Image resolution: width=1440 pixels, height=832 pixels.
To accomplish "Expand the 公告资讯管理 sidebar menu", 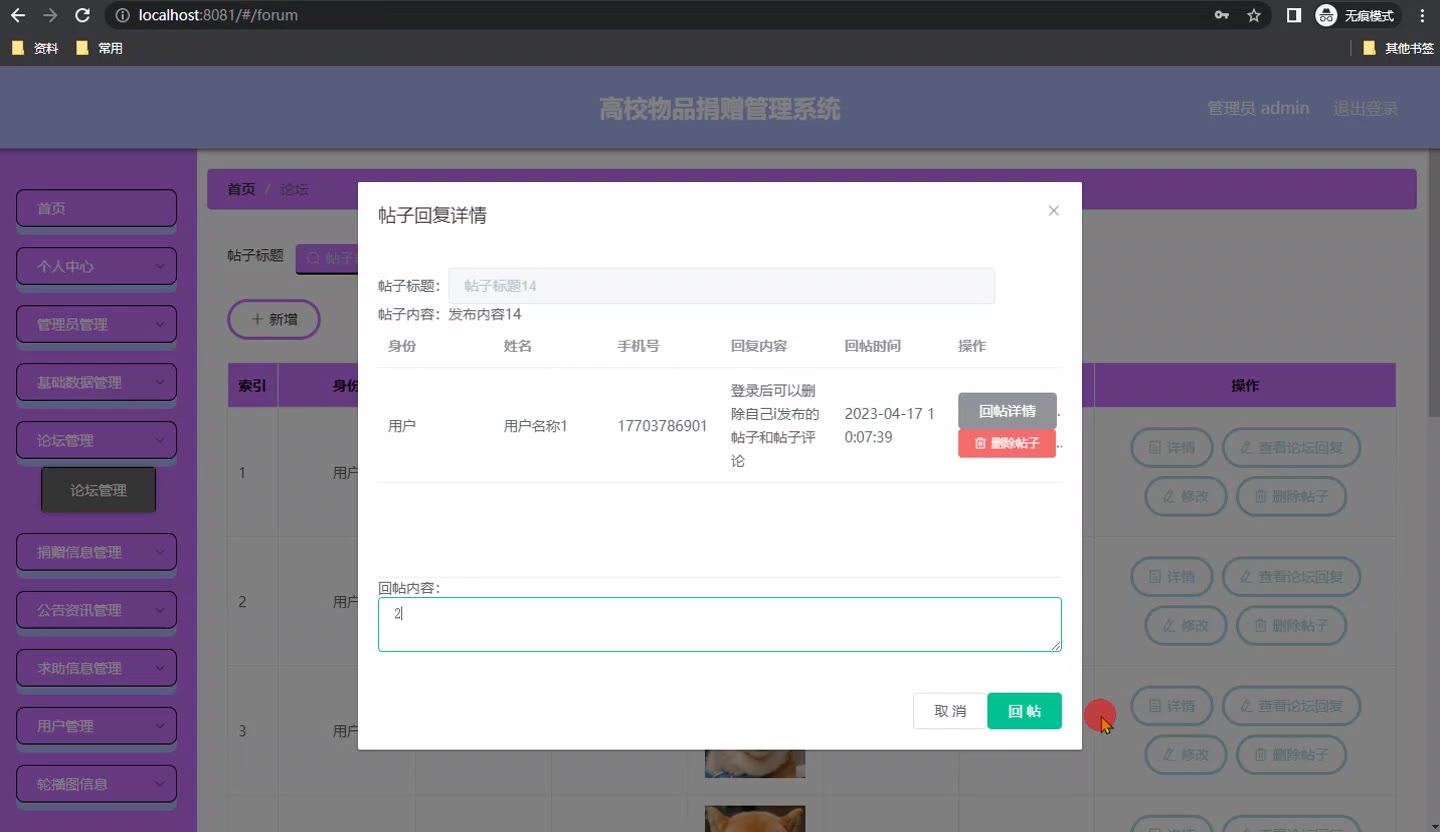I will pyautogui.click(x=97, y=610).
